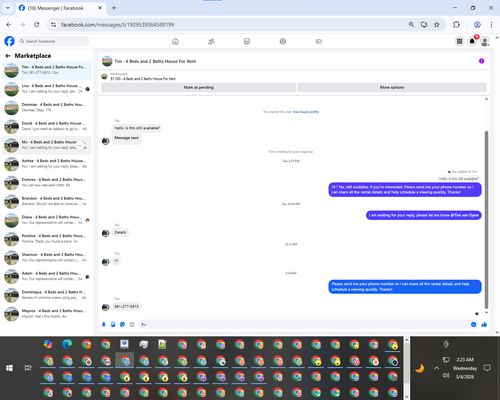Bookmark this page with star icon
The height and width of the screenshot is (400, 500).
[437, 25]
